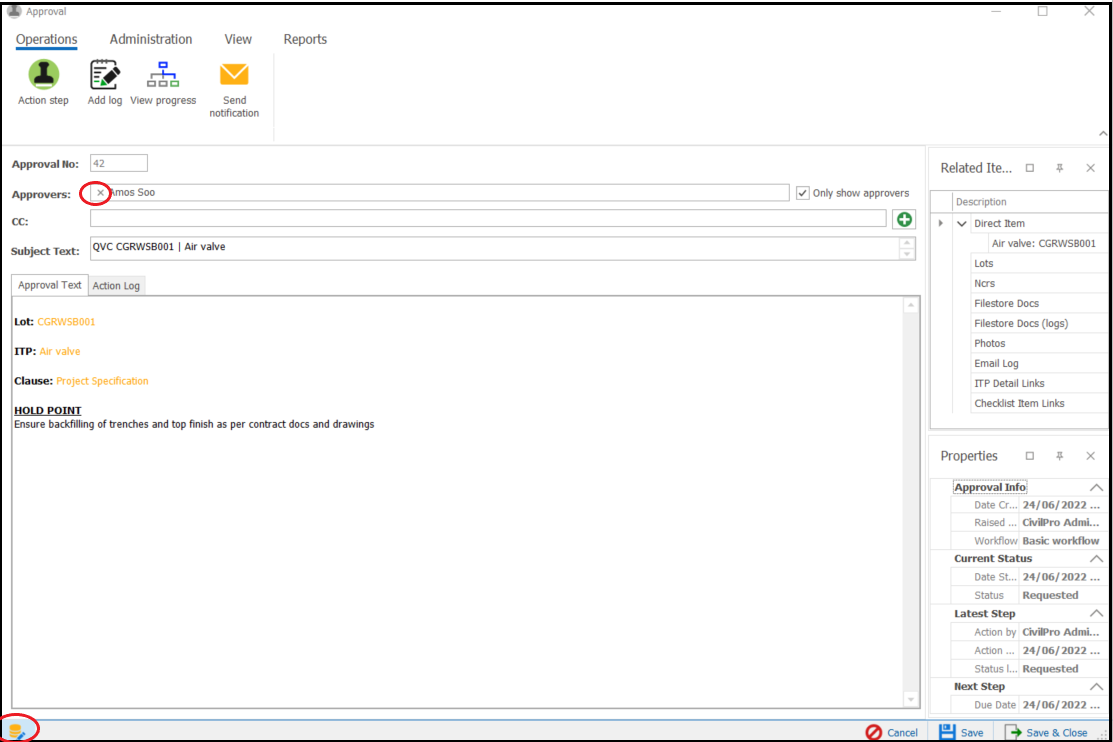This screenshot has height=742, width=1113.
Task: Switch to the Action Log tab
Action: pos(117,286)
